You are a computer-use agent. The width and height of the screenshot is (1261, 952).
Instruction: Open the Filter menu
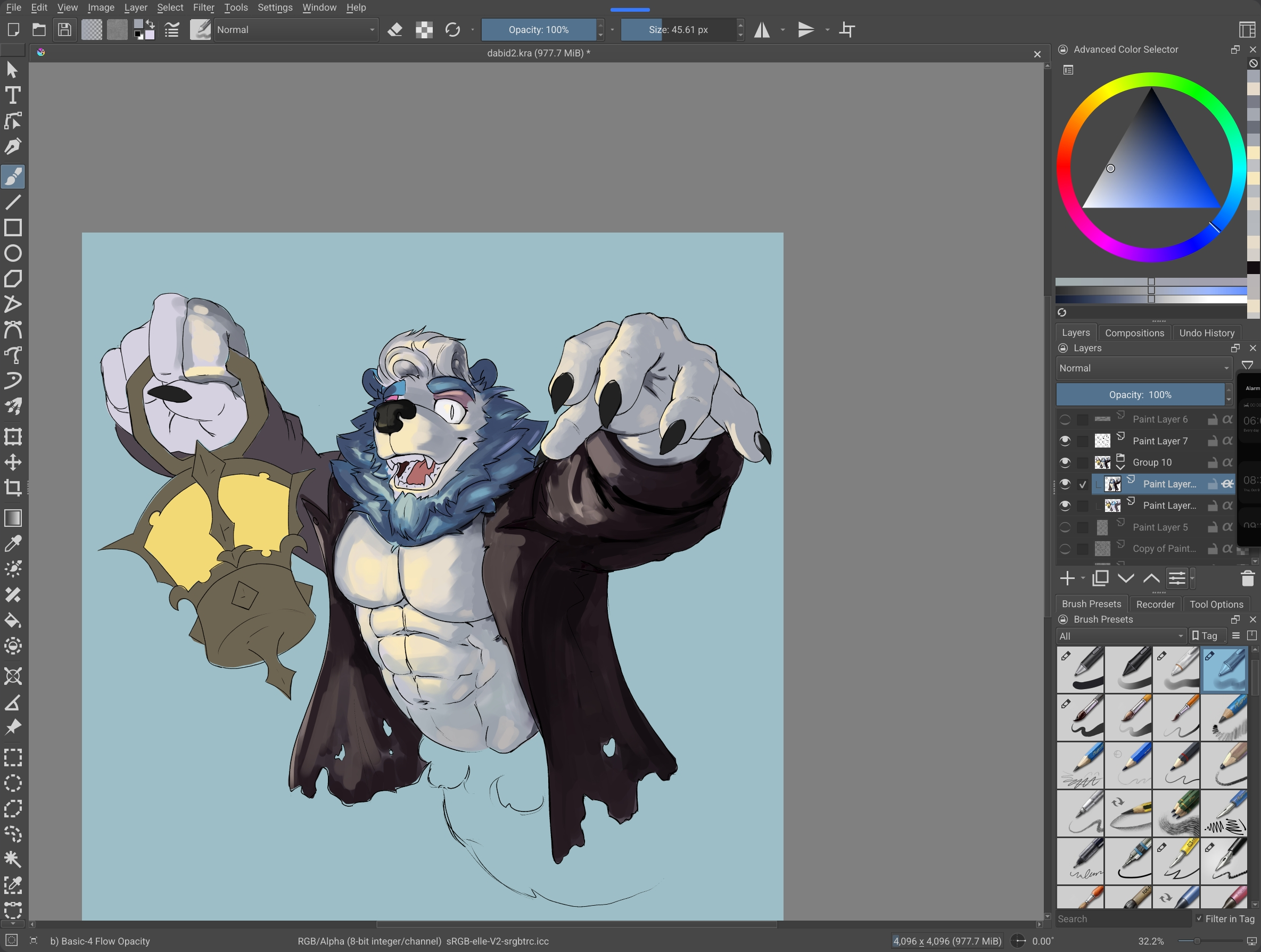203,7
